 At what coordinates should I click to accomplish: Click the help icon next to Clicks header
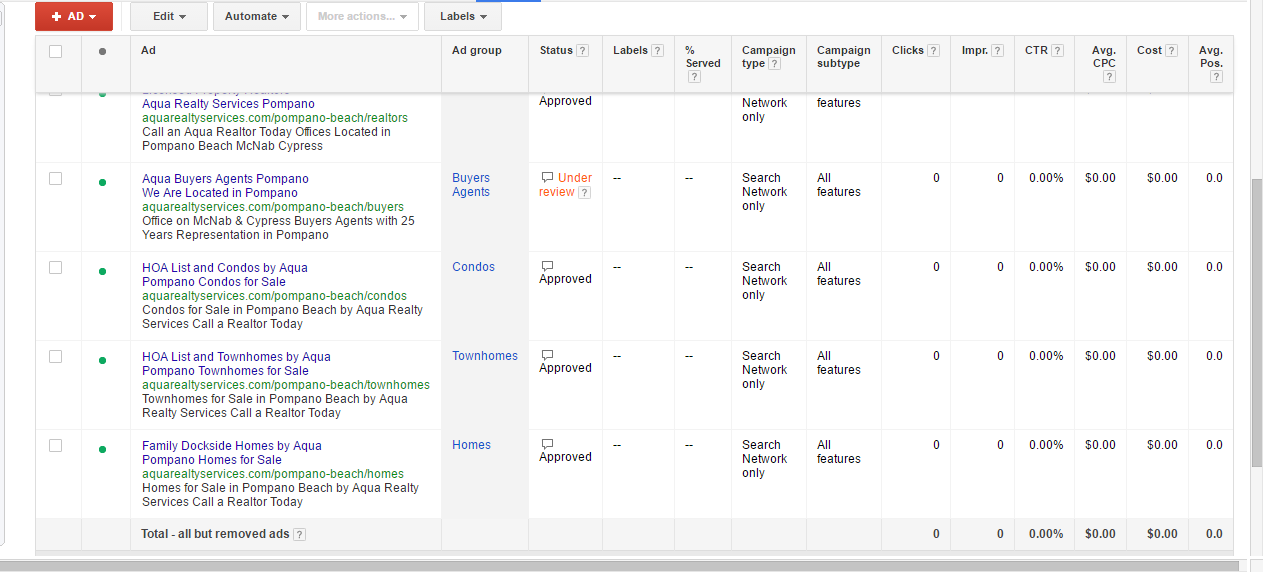coord(933,51)
